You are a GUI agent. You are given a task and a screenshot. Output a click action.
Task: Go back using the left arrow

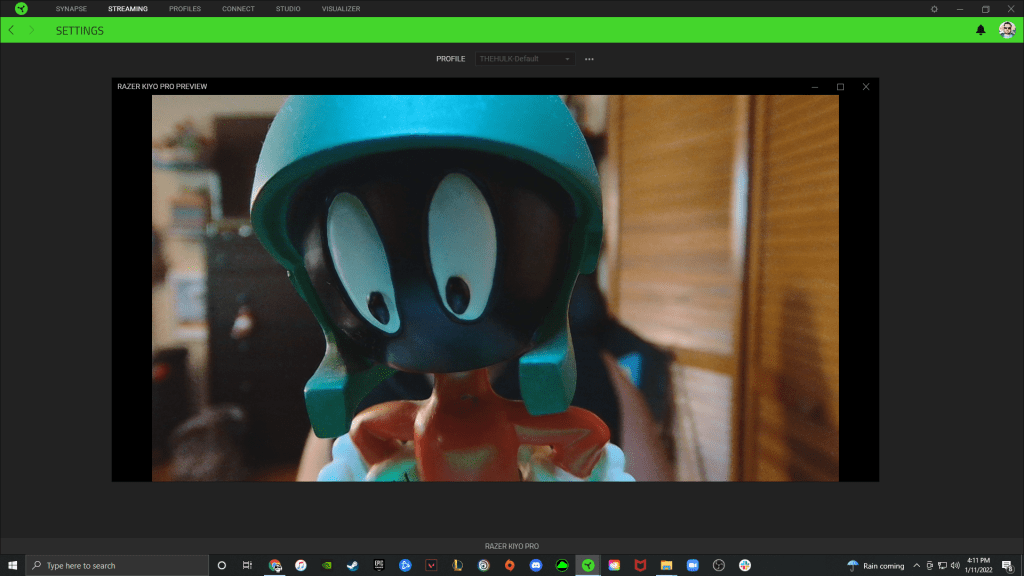11,30
